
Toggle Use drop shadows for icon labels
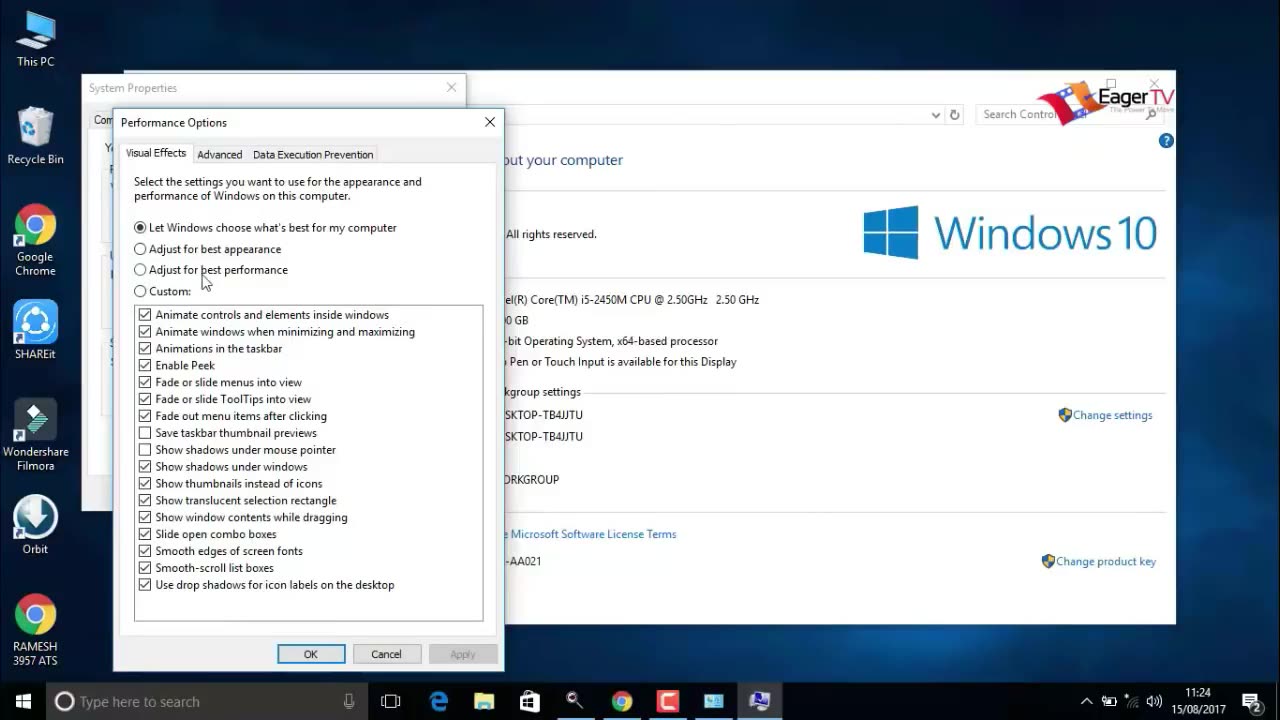coord(145,585)
